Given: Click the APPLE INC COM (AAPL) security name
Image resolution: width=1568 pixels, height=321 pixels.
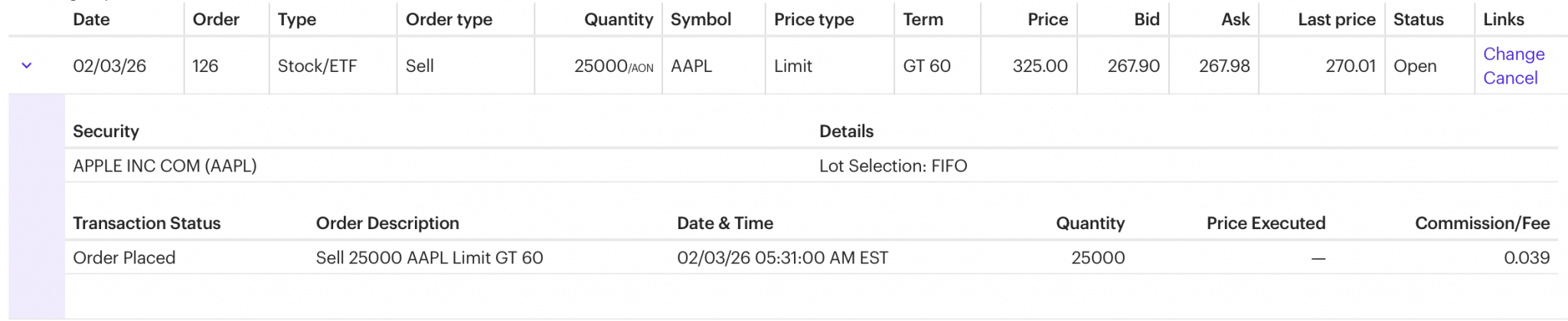Looking at the screenshot, I should pyautogui.click(x=165, y=166).
